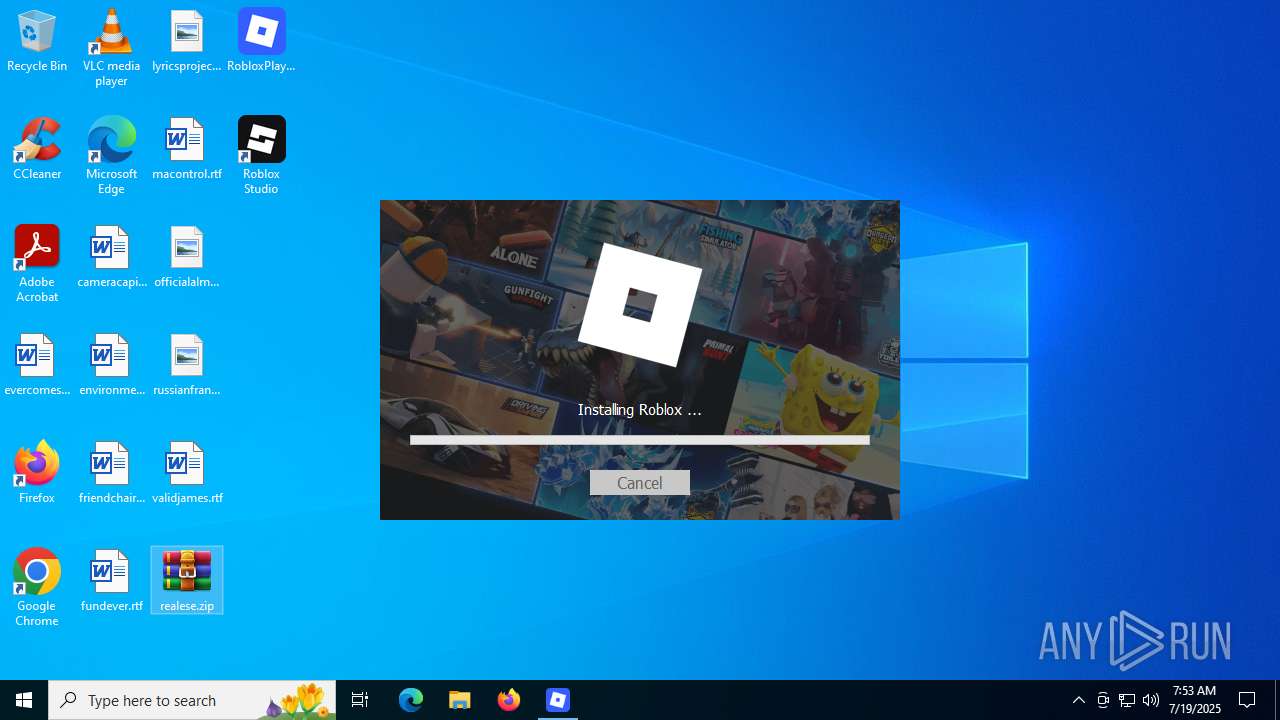Image resolution: width=1280 pixels, height=720 pixels.
Task: Select the friendchair document icon
Action: [111, 473]
